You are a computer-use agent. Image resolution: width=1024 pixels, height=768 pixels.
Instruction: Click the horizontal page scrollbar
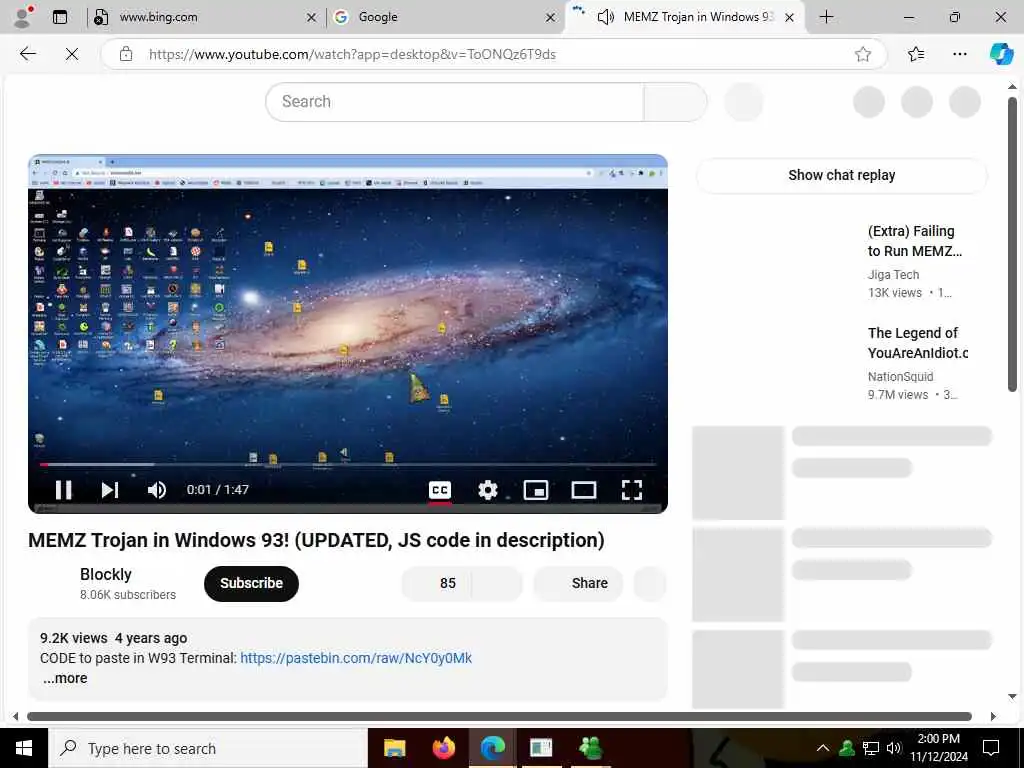tap(499, 716)
